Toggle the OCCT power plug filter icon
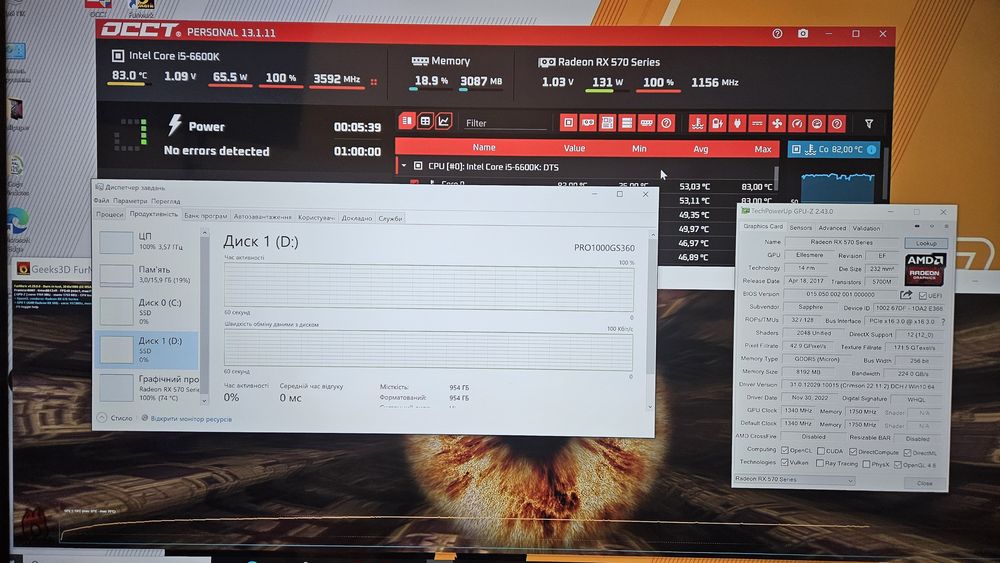 pyautogui.click(x=737, y=123)
